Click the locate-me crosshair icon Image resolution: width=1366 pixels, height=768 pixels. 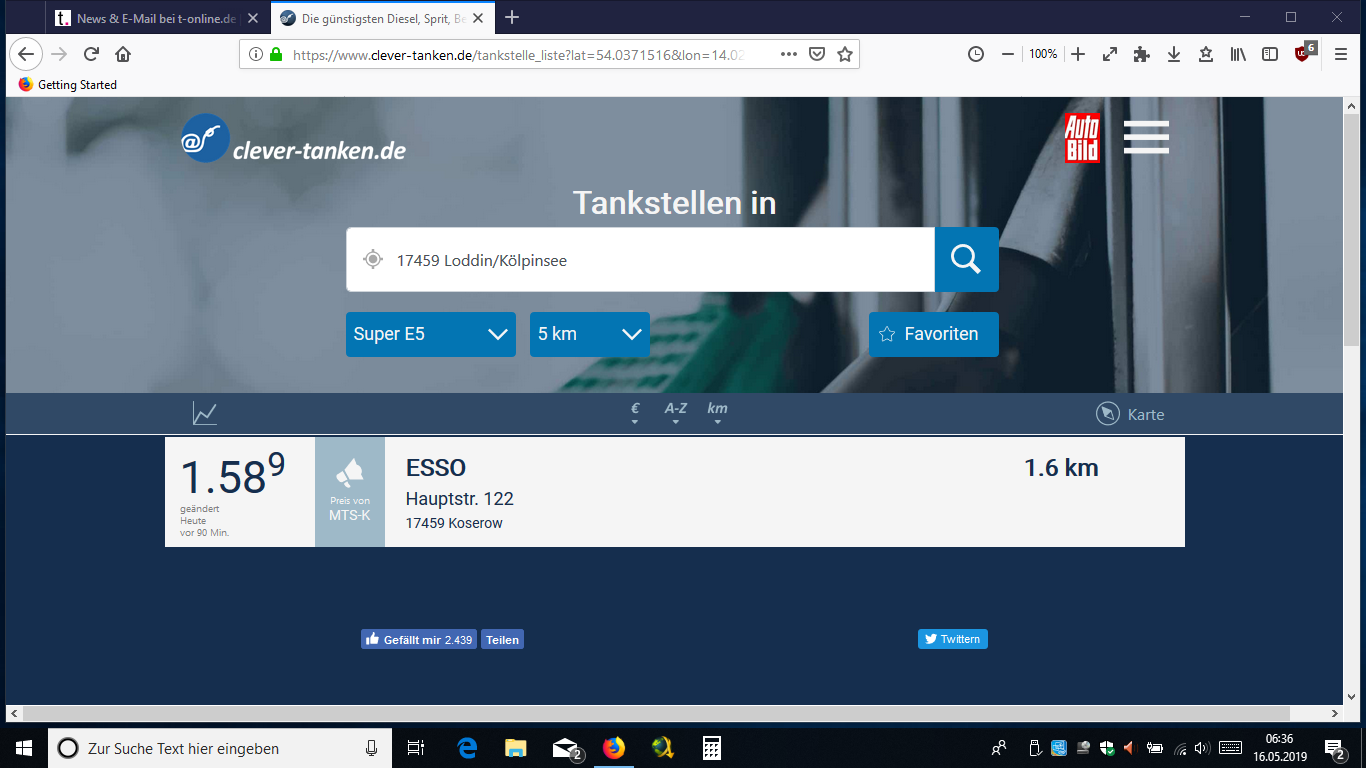(x=373, y=260)
